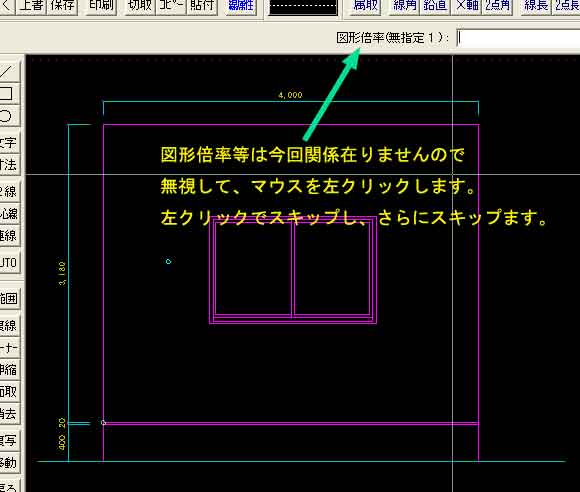Screen dimensions: 580x492
Task: Click the 貼付 paste button
Action: coord(202,6)
